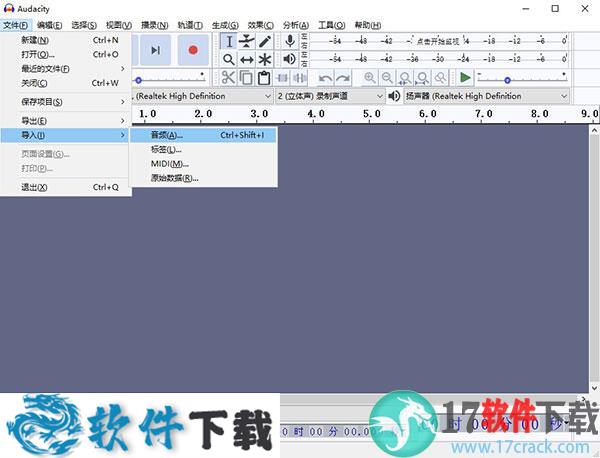Expand the 保存项目(S) submenu
The height and width of the screenshot is (458, 600).
click(x=66, y=102)
